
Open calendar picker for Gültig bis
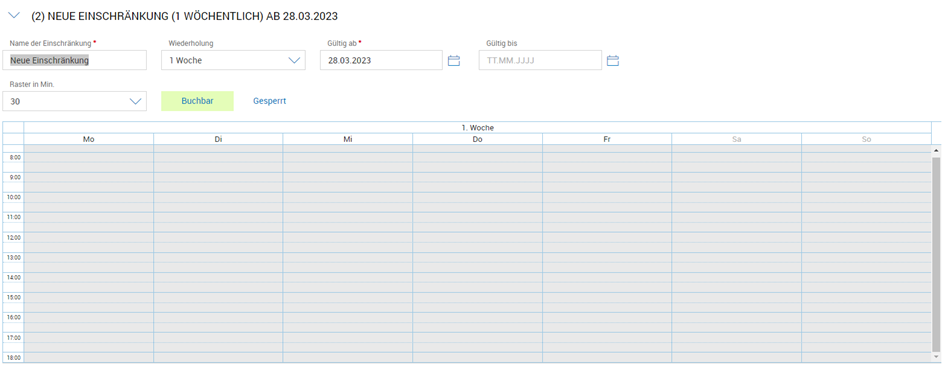coord(613,60)
